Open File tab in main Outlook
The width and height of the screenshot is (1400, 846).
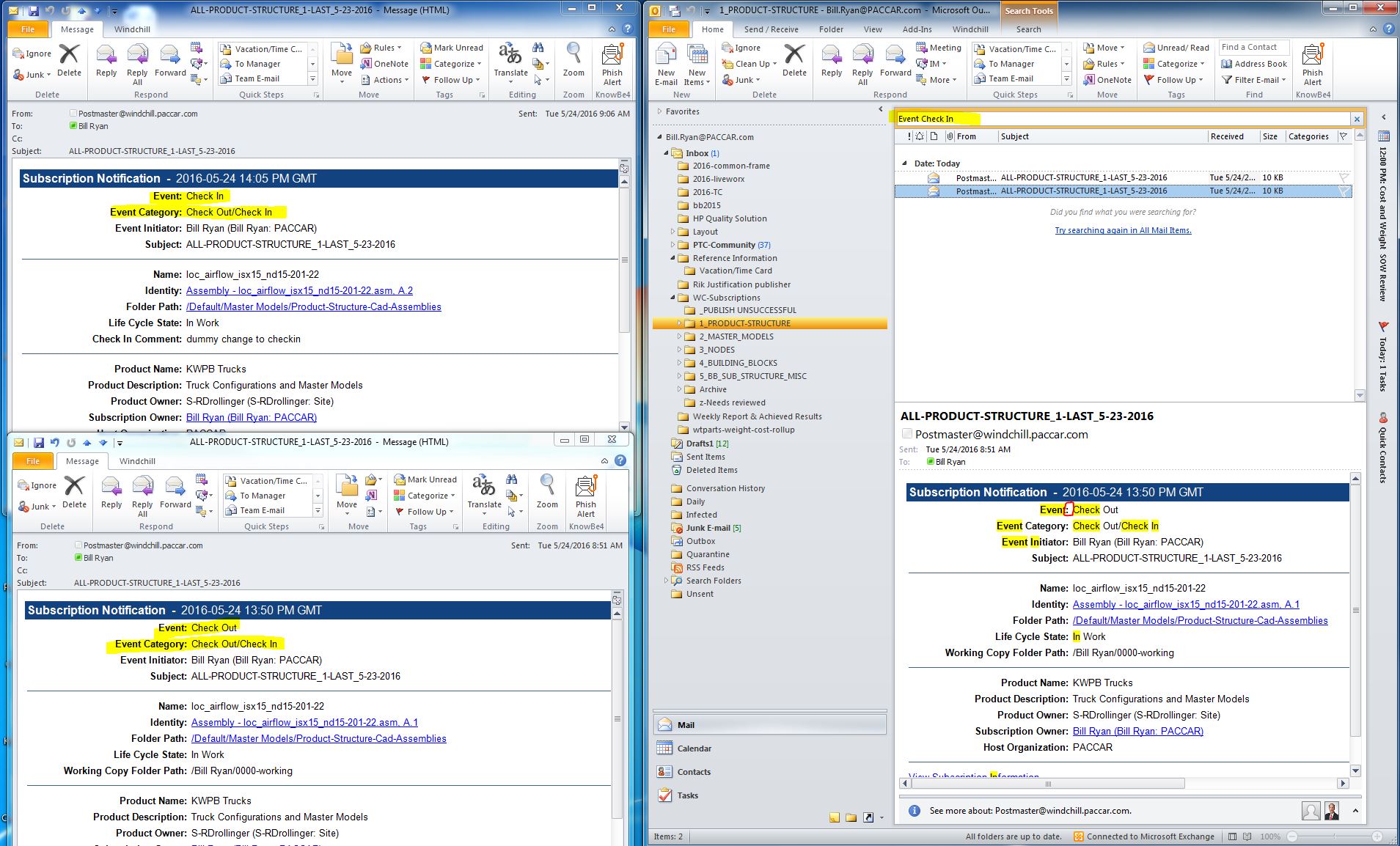pos(669,29)
